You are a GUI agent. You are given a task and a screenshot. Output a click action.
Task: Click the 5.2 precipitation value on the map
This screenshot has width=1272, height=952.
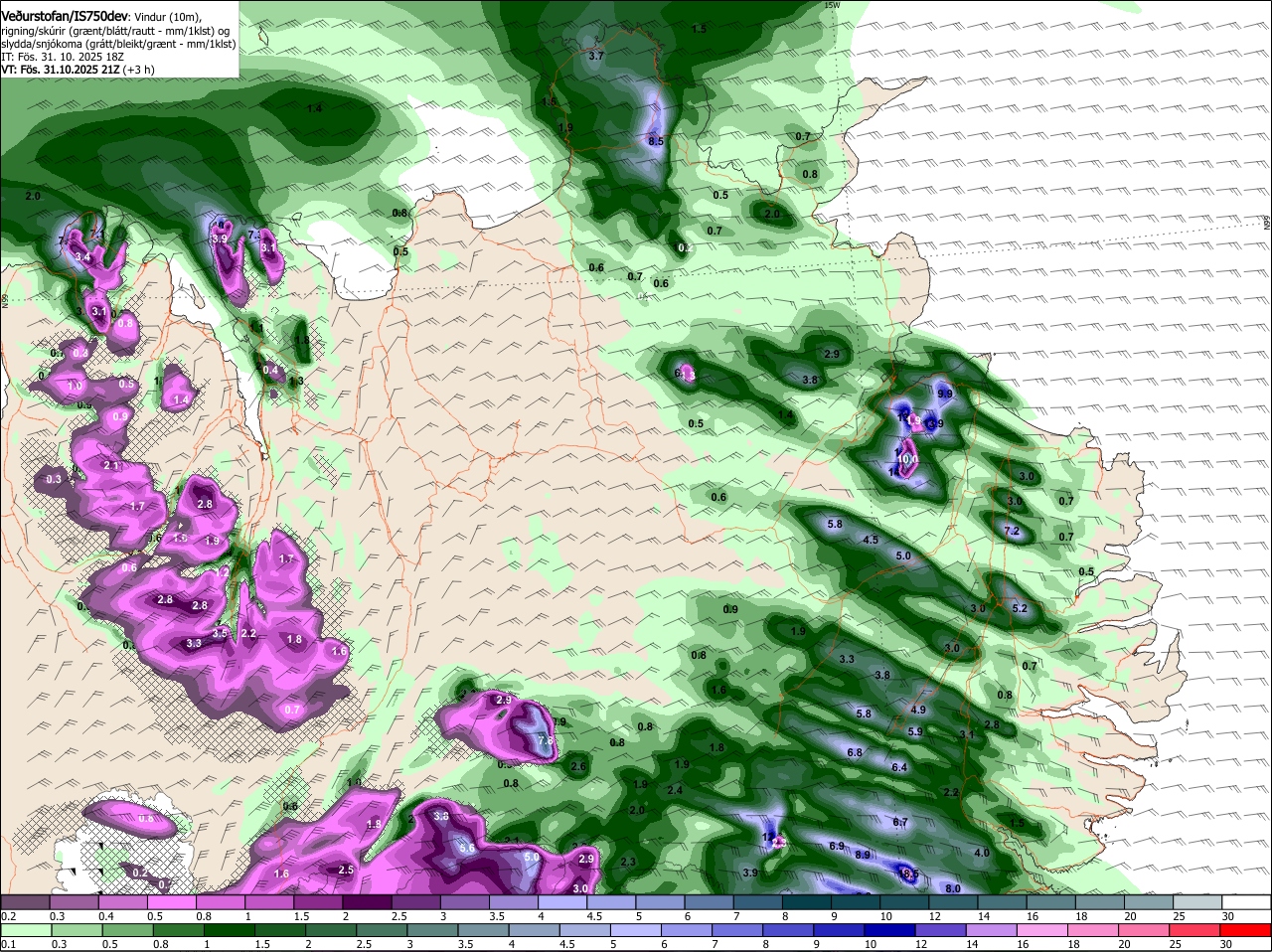click(1019, 608)
